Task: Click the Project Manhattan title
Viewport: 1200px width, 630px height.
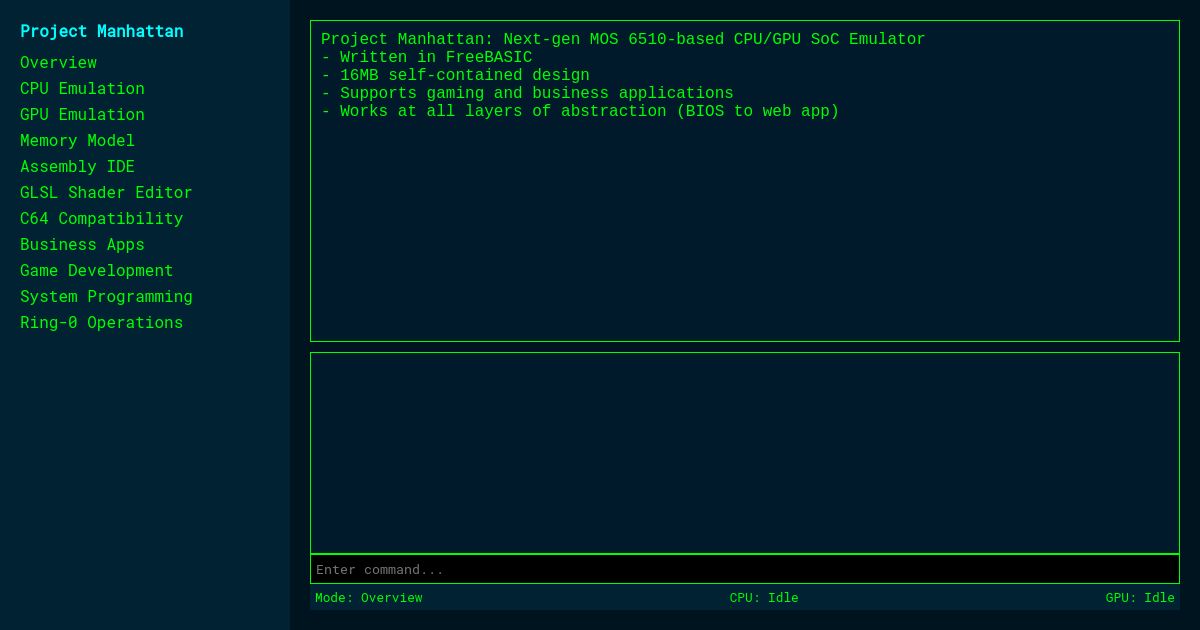Action: pyautogui.click(x=102, y=31)
